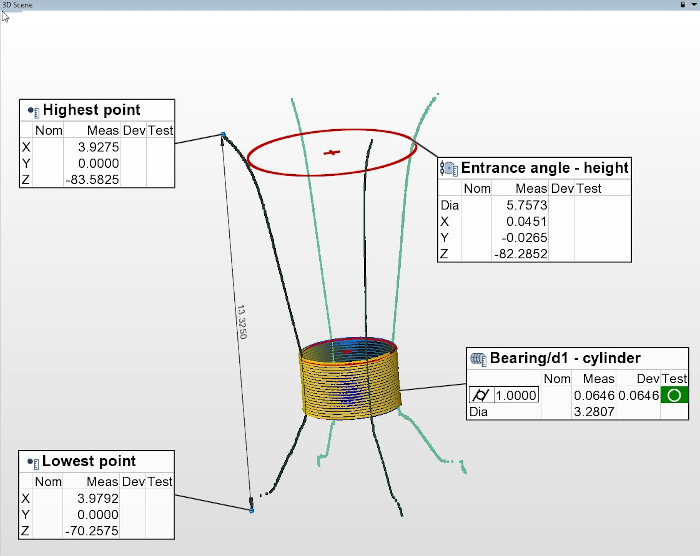Click the Z value -70.2575 in Lowest point

(98, 531)
